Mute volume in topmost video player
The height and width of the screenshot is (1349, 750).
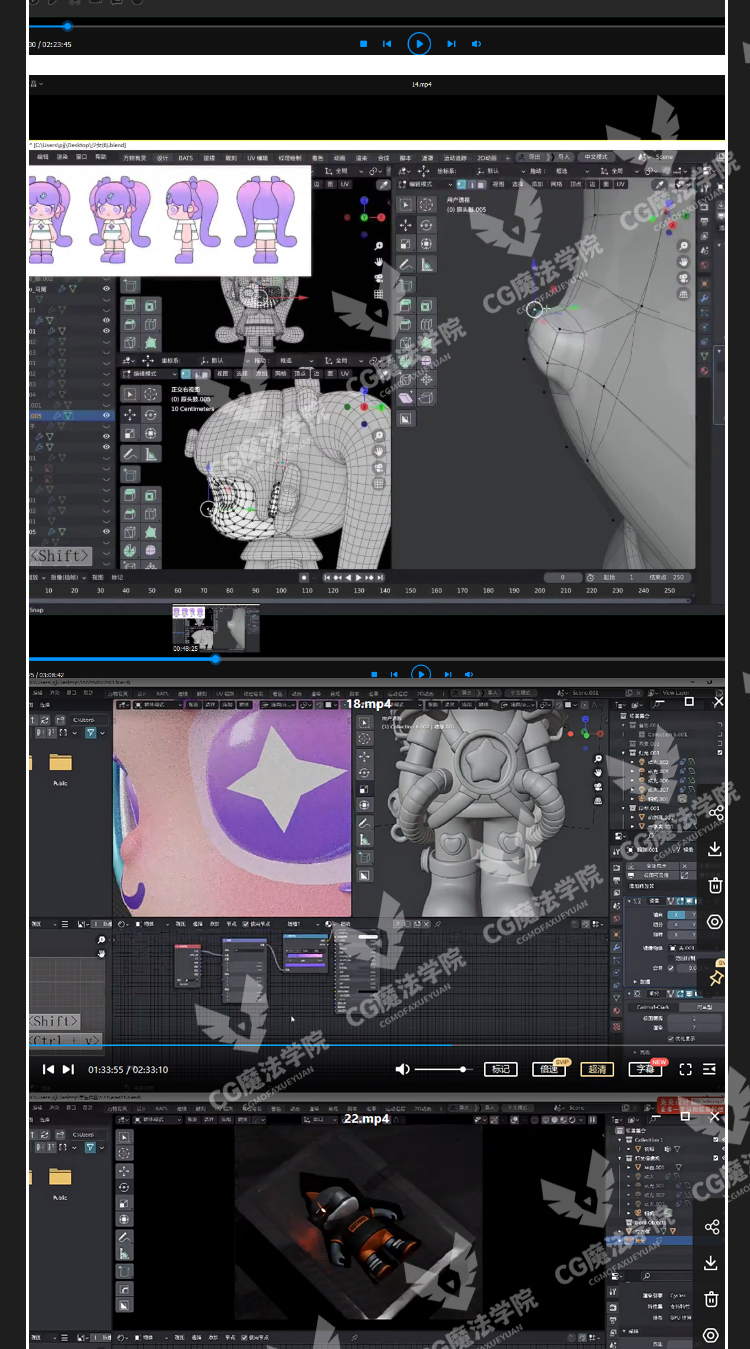pyautogui.click(x=476, y=44)
